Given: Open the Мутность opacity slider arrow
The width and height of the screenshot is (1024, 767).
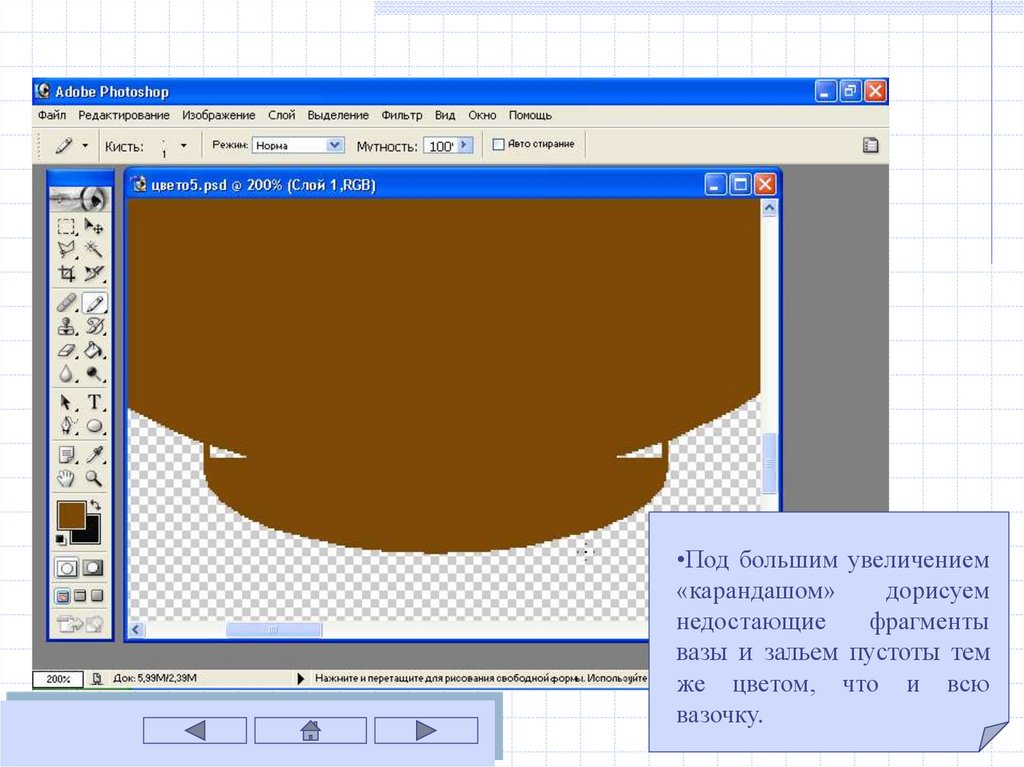Looking at the screenshot, I should coord(463,146).
